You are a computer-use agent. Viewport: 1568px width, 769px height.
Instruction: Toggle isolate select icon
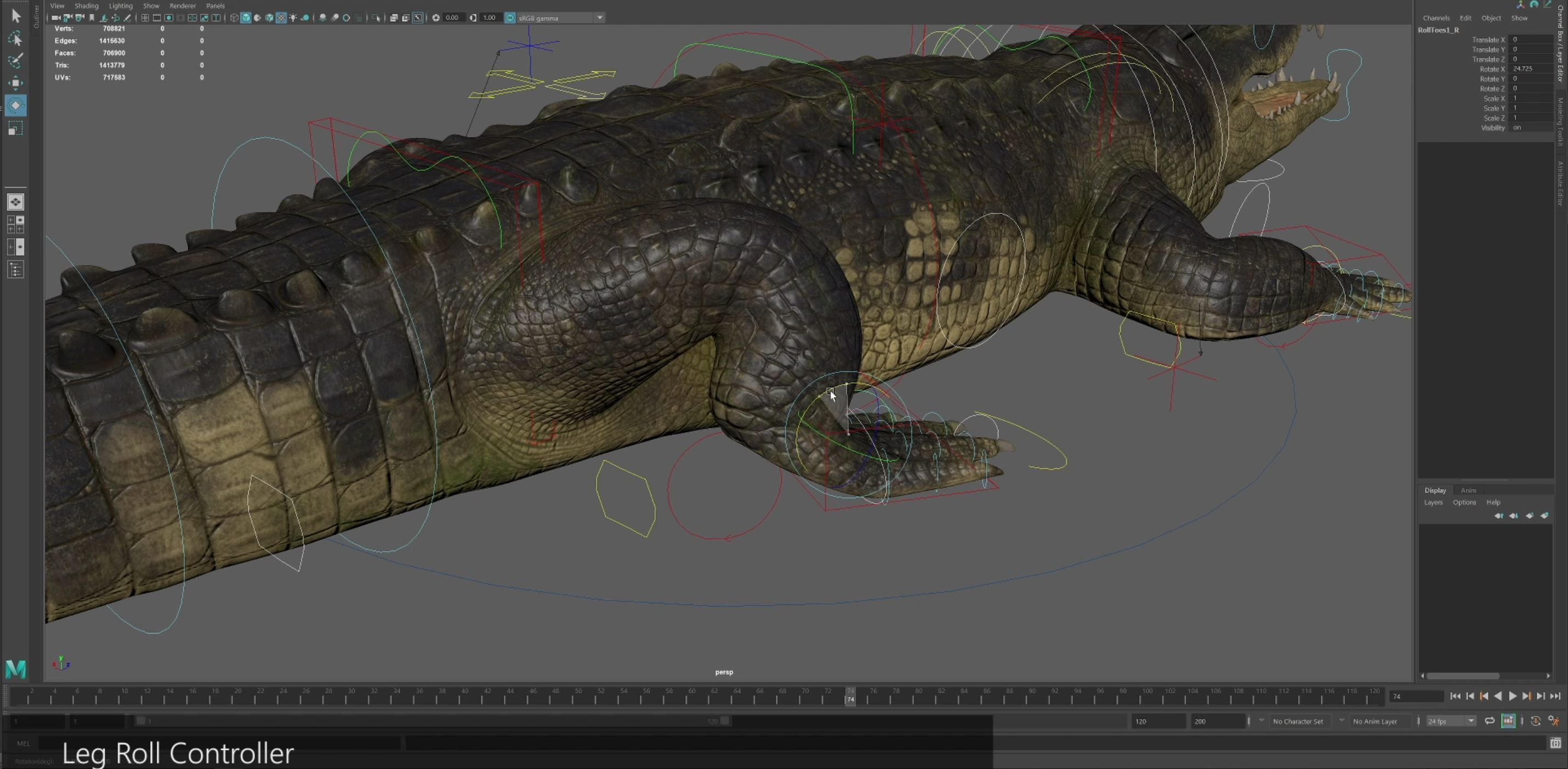tap(376, 18)
